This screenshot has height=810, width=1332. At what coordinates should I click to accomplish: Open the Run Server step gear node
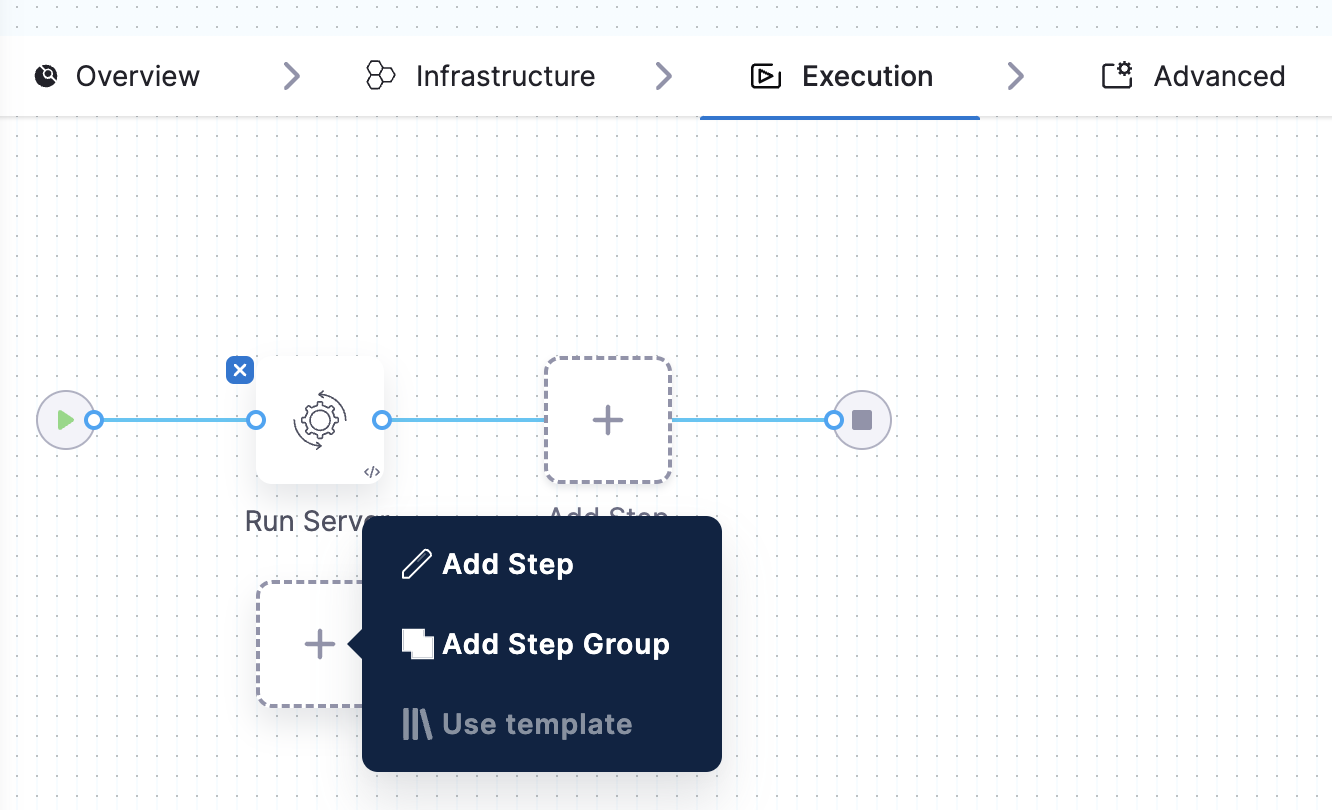pos(320,420)
